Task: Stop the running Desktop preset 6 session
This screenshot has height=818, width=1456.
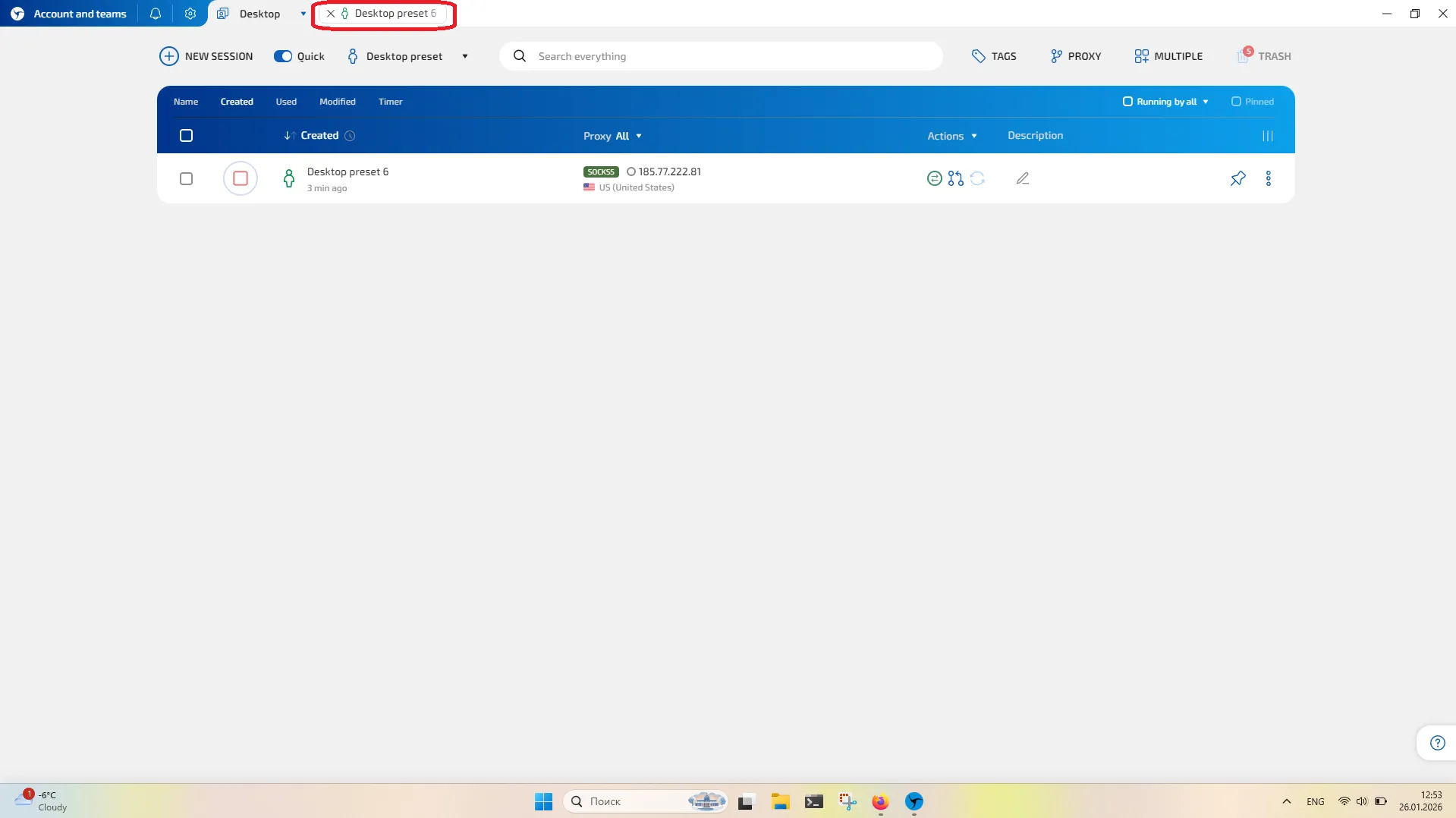Action: click(241, 178)
